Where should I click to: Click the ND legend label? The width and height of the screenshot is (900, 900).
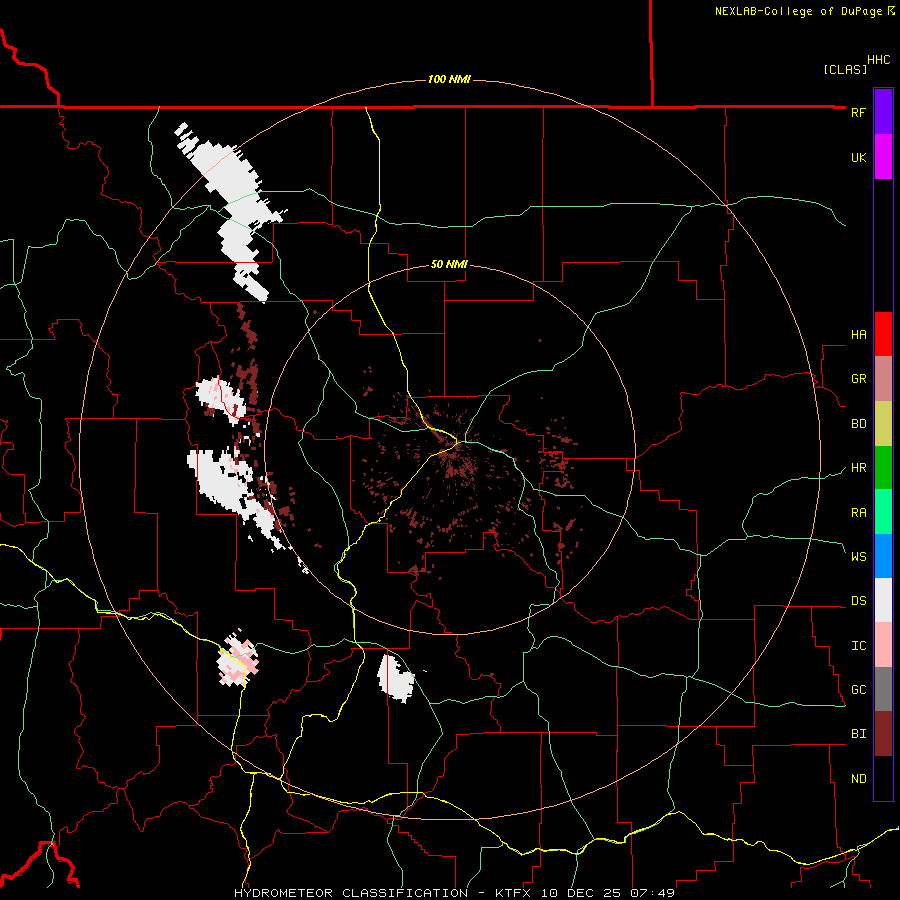click(x=858, y=779)
